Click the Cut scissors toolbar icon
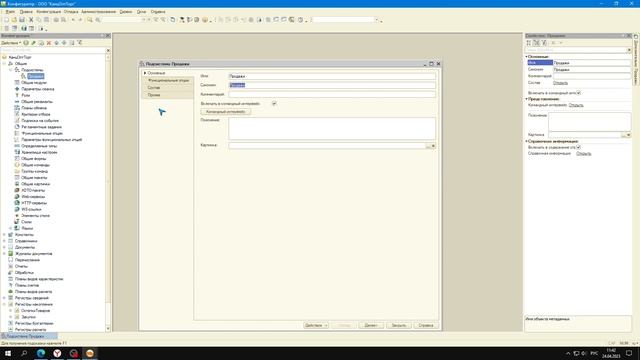 coord(31,20)
